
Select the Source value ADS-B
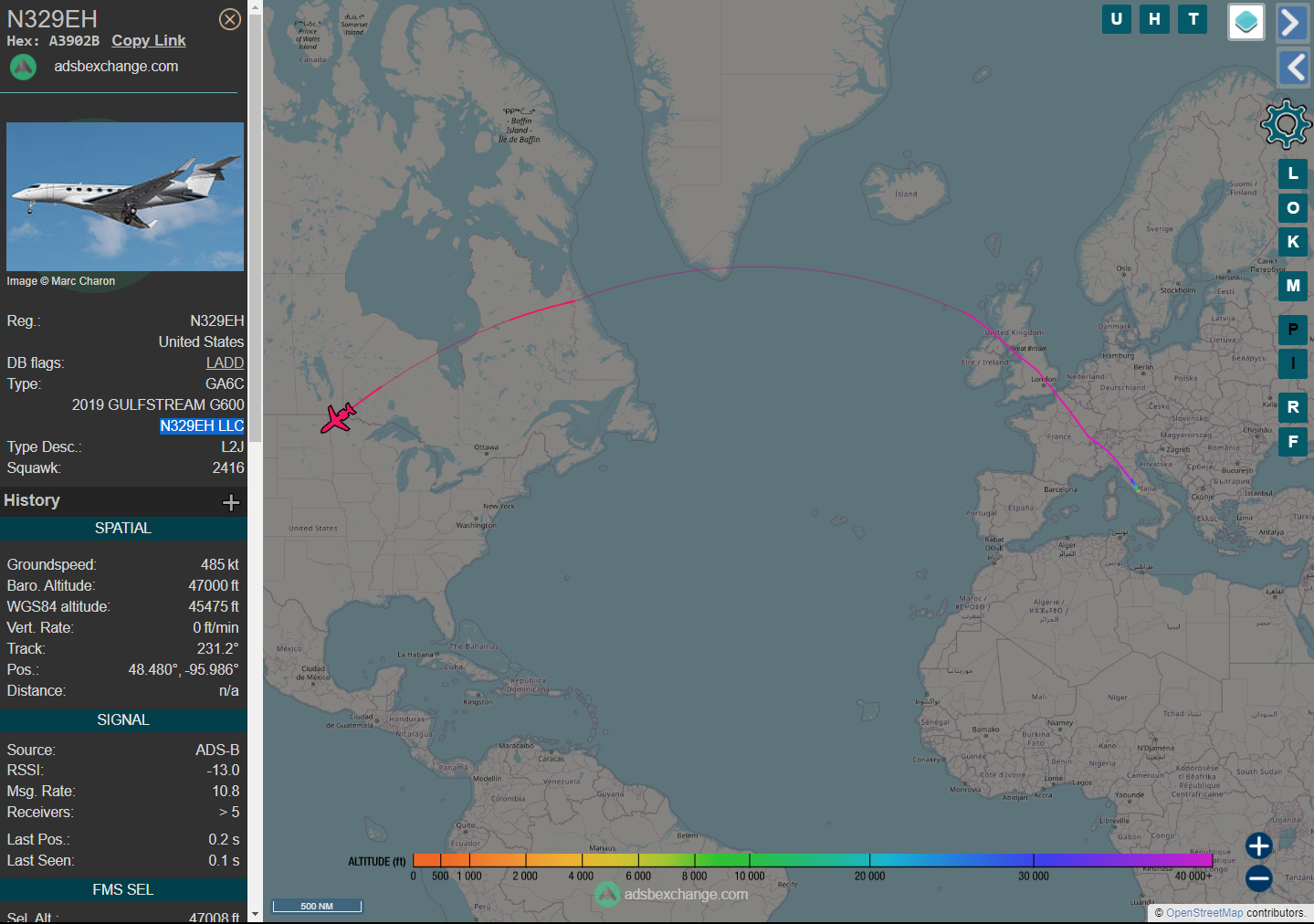[x=217, y=750]
